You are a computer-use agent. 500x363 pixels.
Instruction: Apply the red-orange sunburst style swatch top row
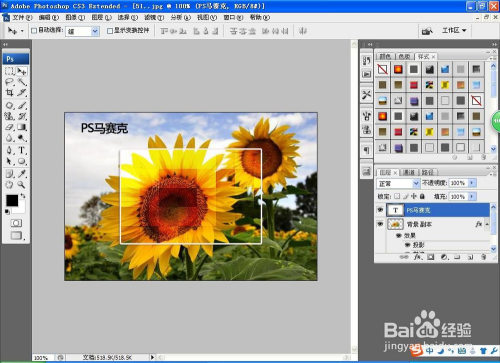tap(398, 69)
